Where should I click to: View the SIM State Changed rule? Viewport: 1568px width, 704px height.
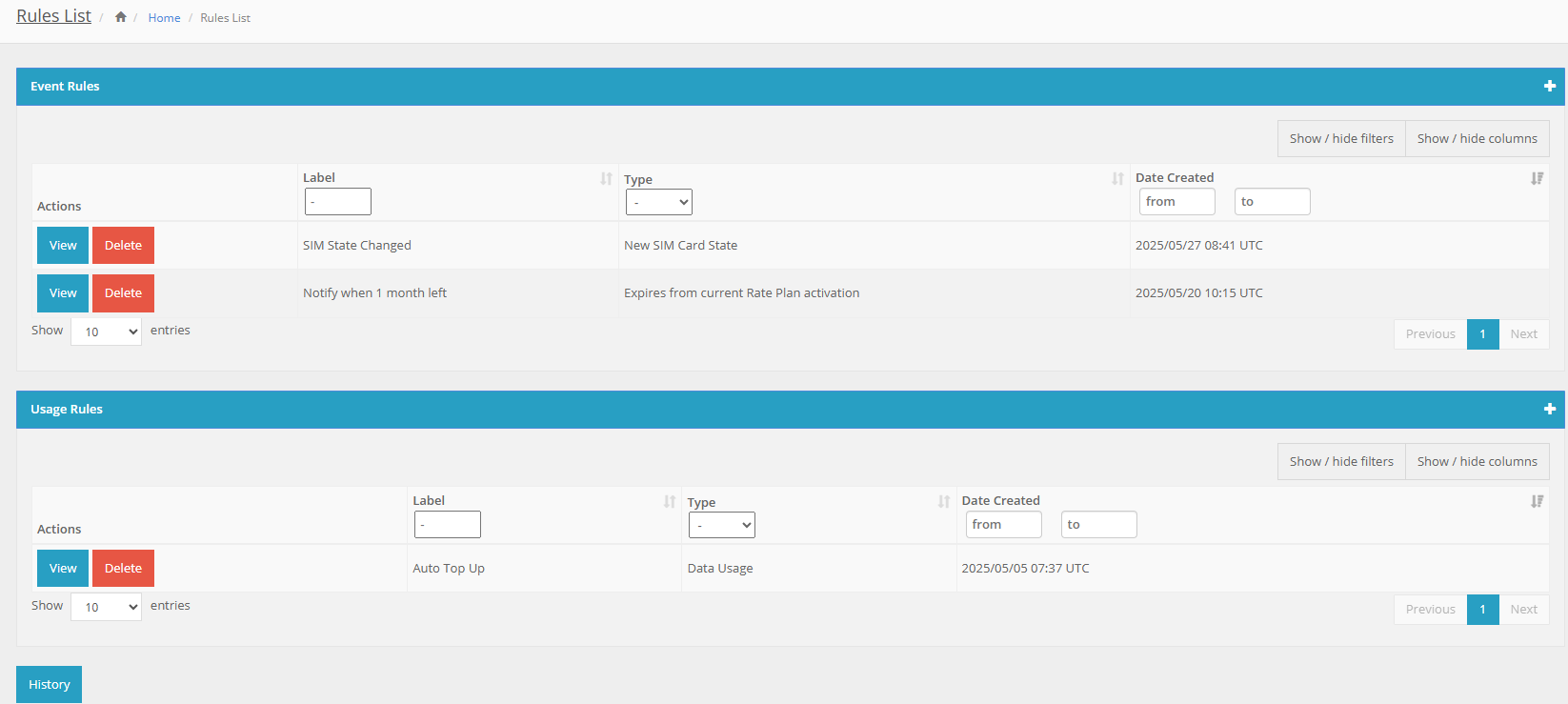pos(63,245)
